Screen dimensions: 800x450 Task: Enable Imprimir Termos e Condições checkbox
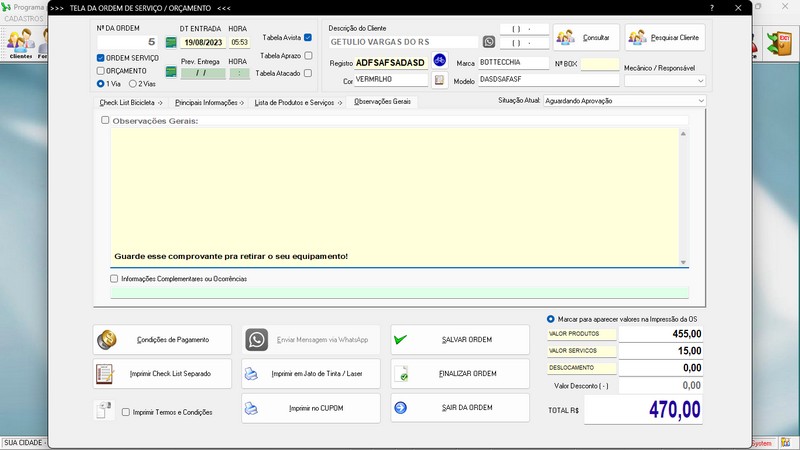pyautogui.click(x=126, y=411)
